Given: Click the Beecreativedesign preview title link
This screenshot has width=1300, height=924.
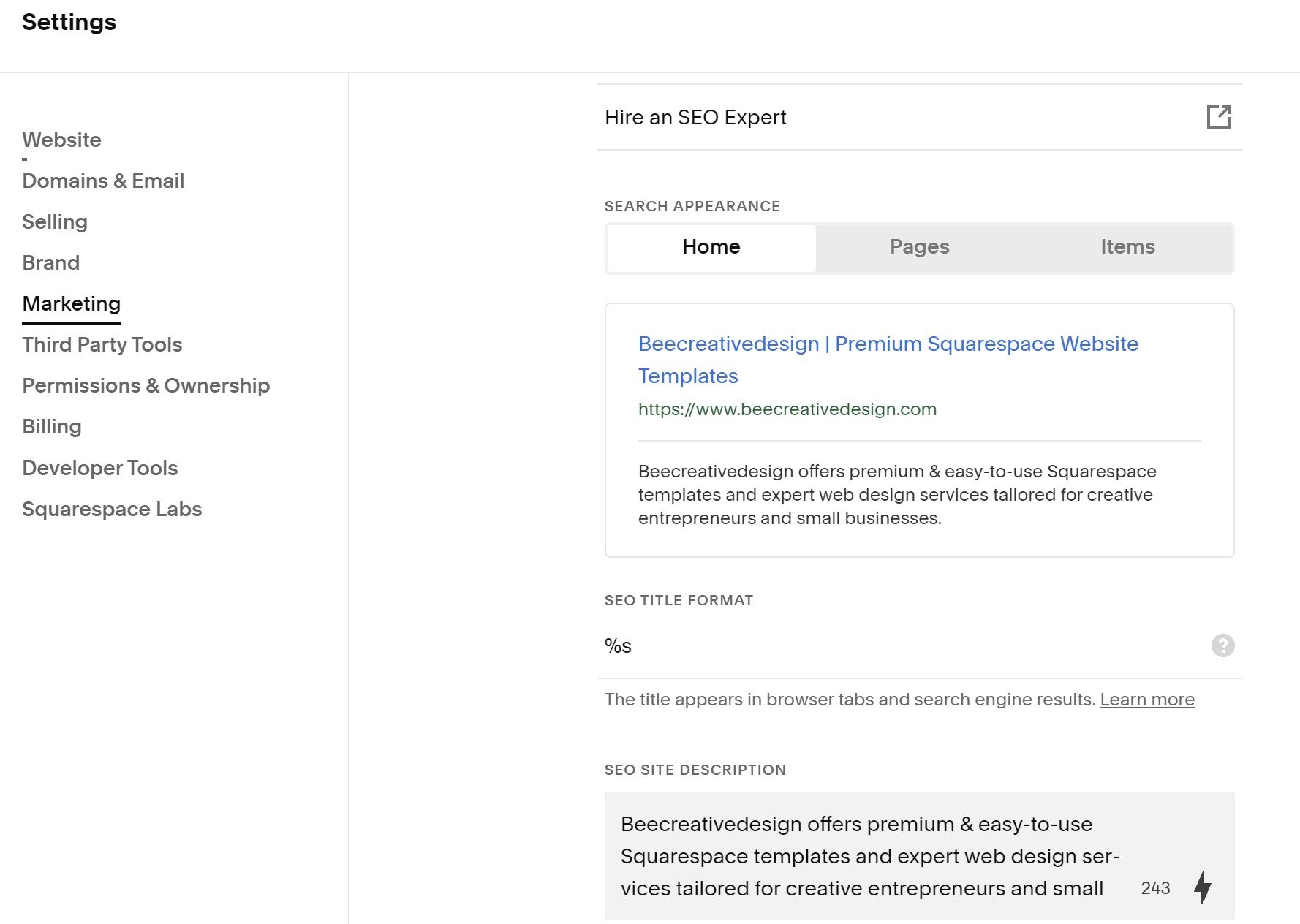Looking at the screenshot, I should [x=888, y=360].
